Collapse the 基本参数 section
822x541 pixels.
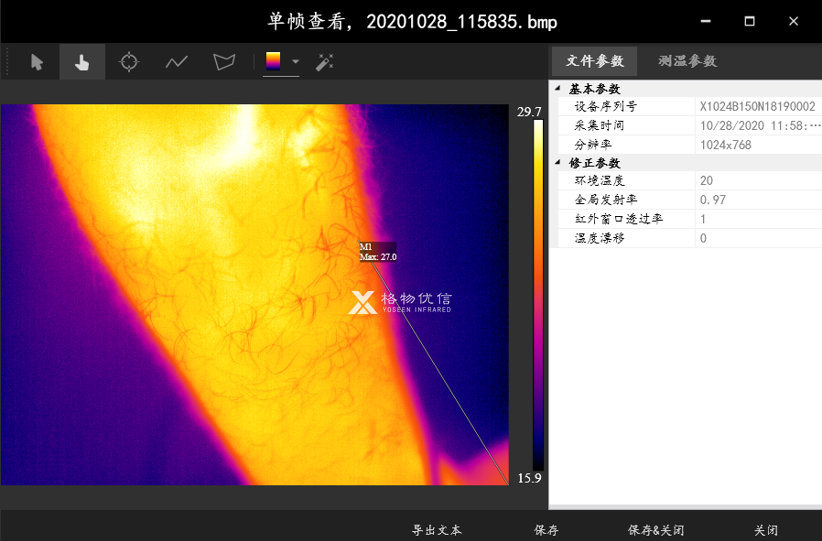pos(558,88)
